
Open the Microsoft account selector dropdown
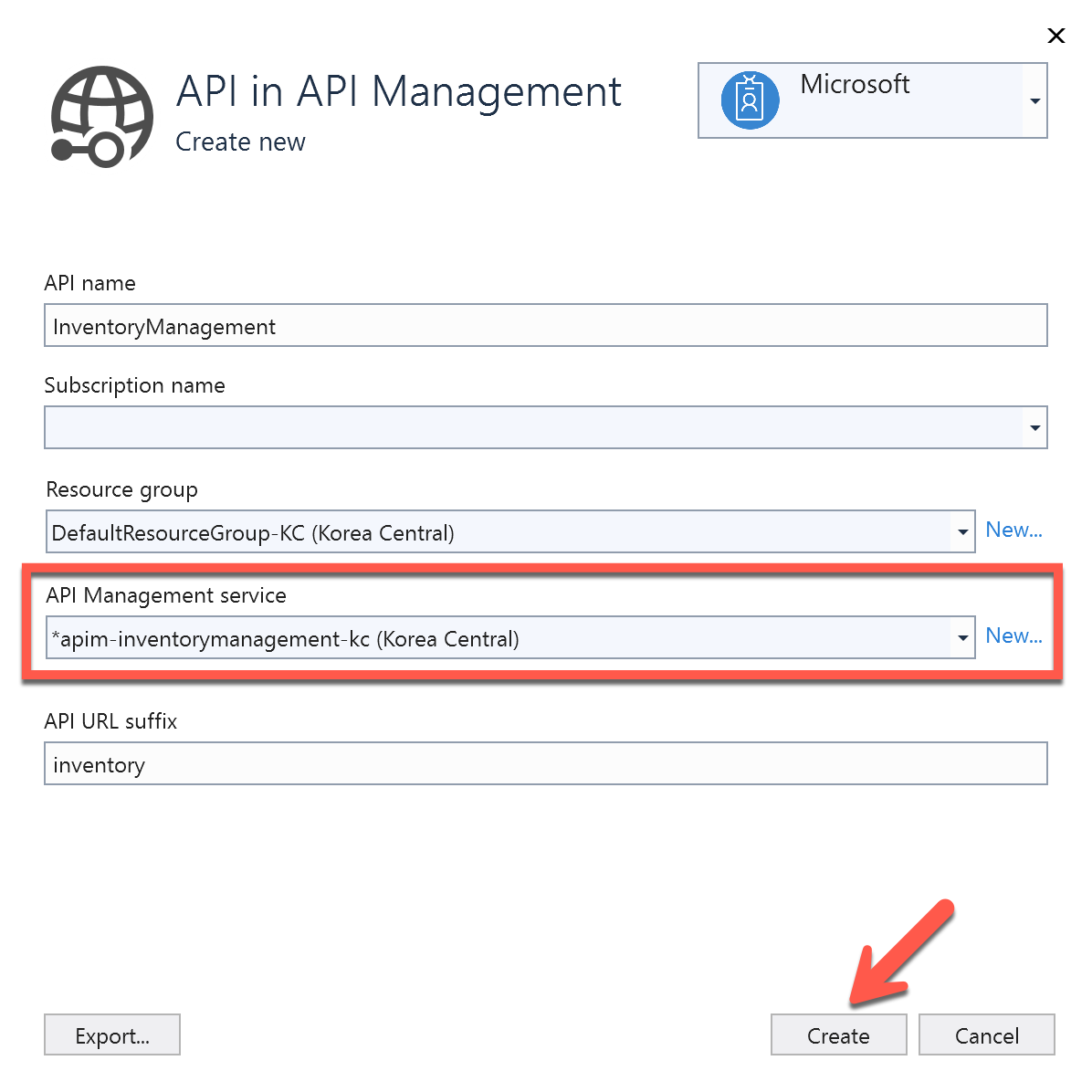1034,100
